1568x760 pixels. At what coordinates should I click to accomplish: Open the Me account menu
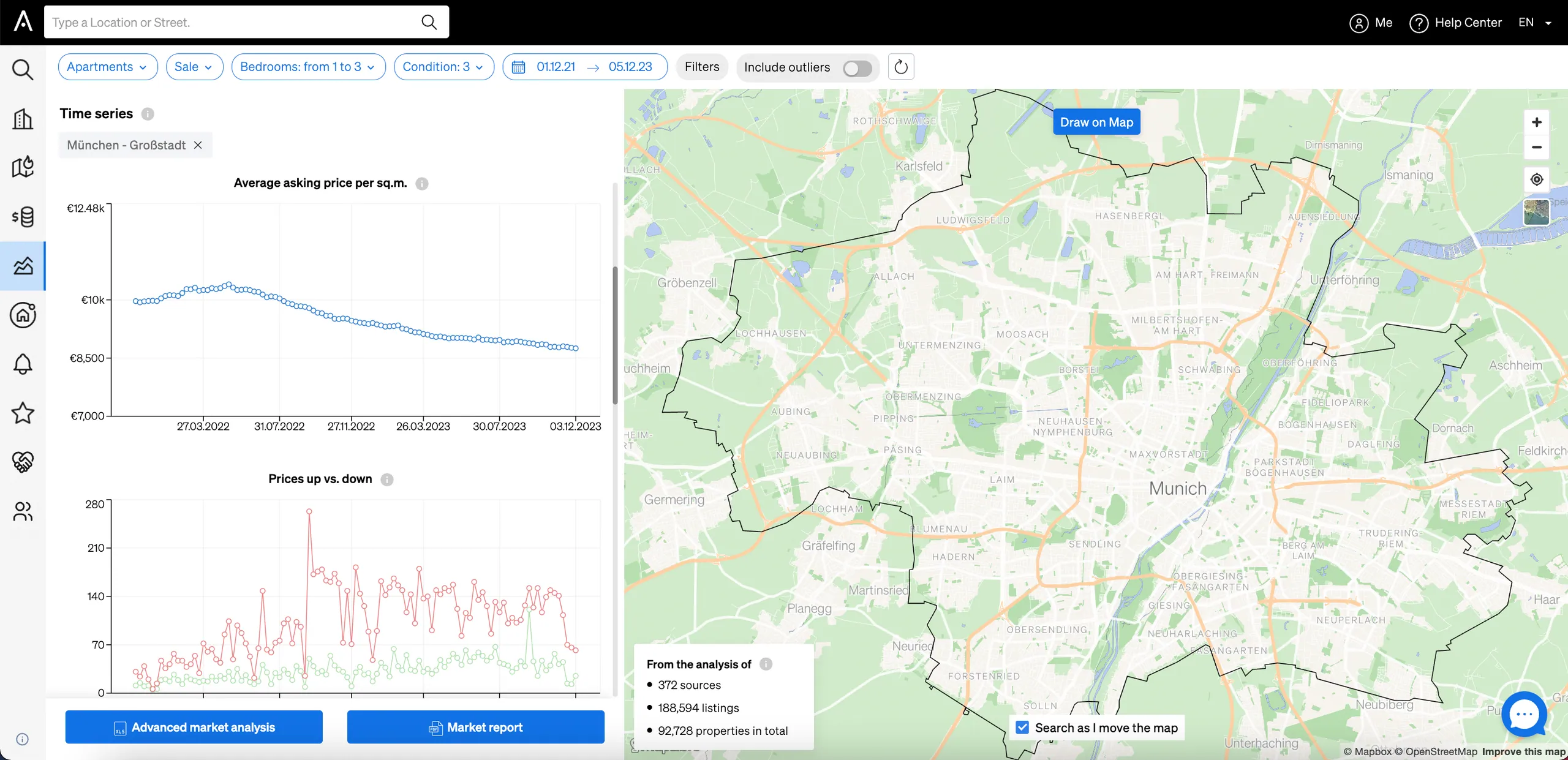coord(1371,23)
